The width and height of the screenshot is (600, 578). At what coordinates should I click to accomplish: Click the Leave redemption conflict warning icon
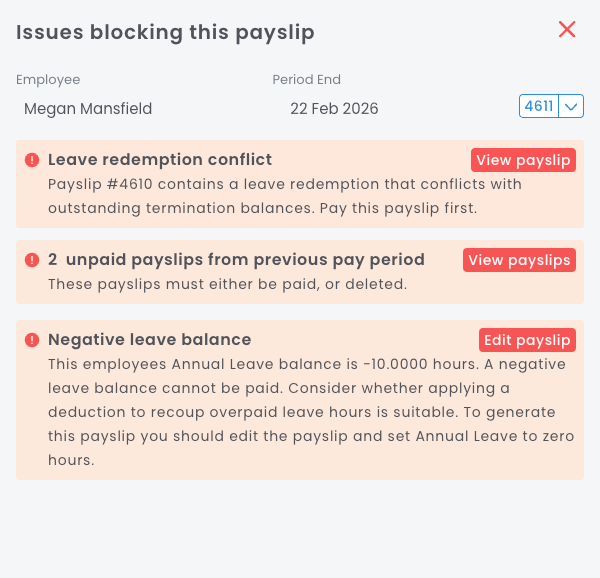pos(32,160)
